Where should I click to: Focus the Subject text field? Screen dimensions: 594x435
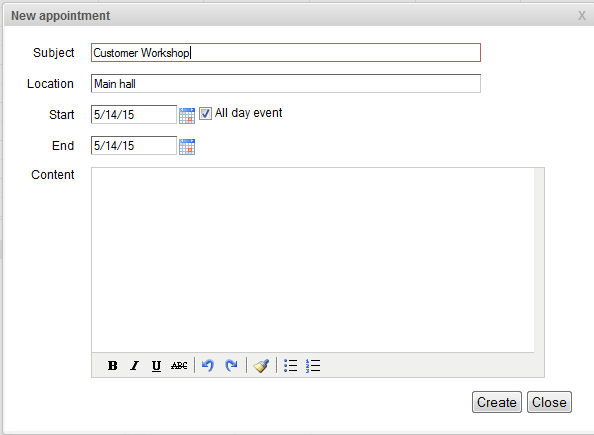coord(286,53)
